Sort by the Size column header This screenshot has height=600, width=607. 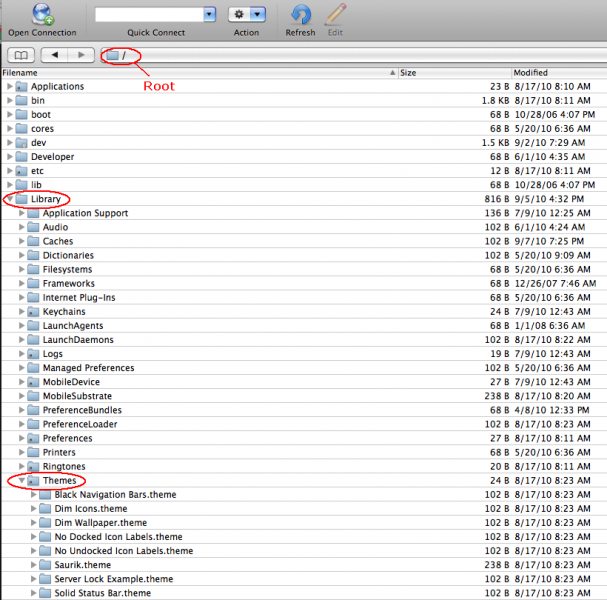453,73
